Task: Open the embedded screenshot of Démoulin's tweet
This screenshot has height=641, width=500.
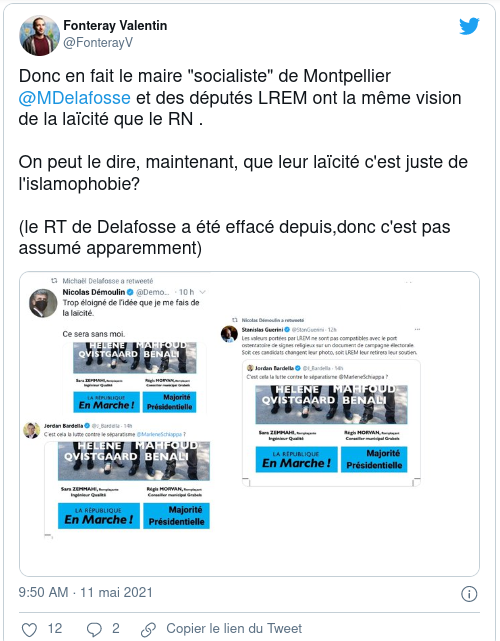Action: point(249,424)
